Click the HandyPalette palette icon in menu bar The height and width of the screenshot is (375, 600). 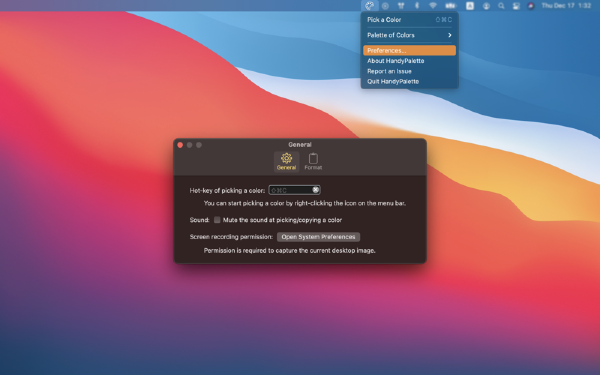(369, 6)
